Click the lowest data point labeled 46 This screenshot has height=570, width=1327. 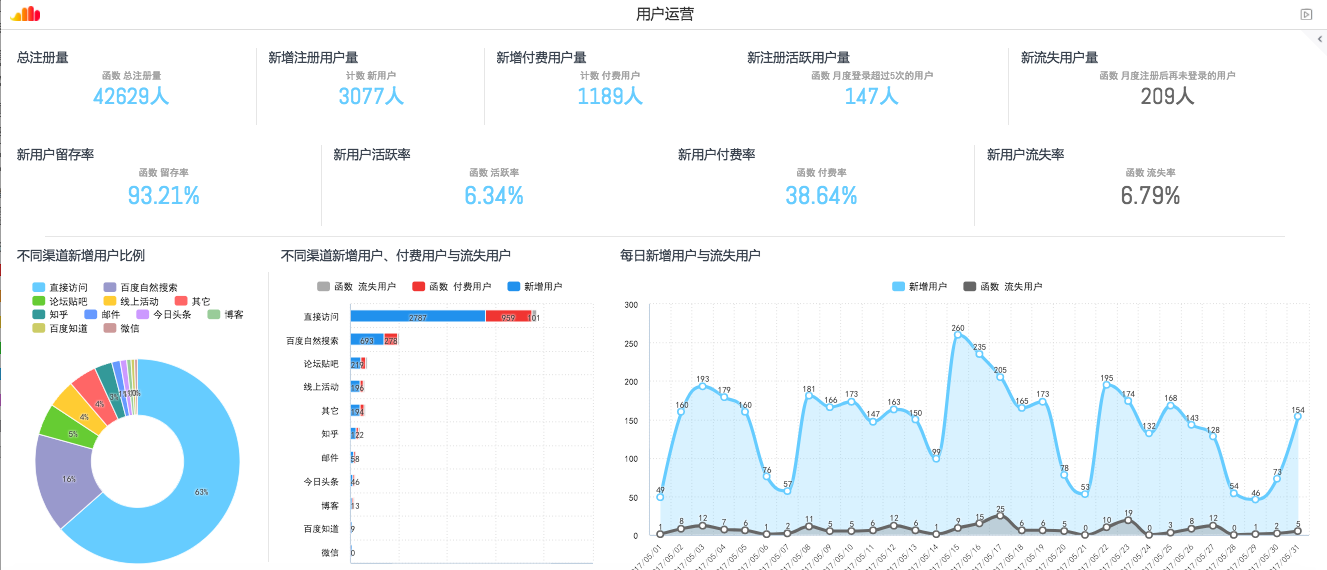1255,499
